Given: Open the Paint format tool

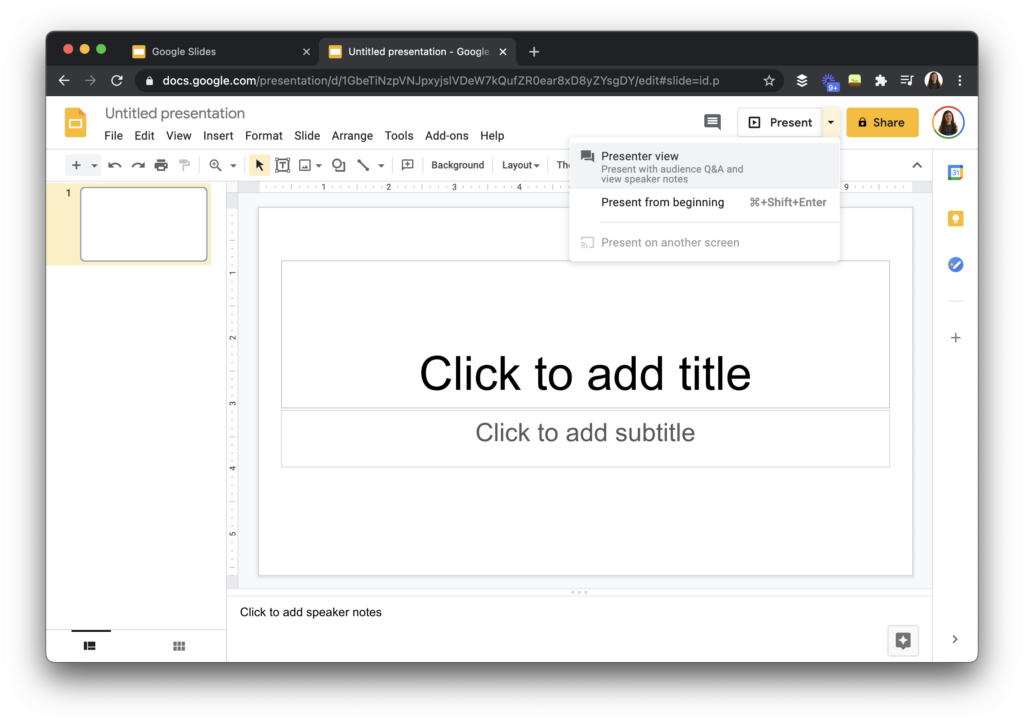Looking at the screenshot, I should 185,165.
